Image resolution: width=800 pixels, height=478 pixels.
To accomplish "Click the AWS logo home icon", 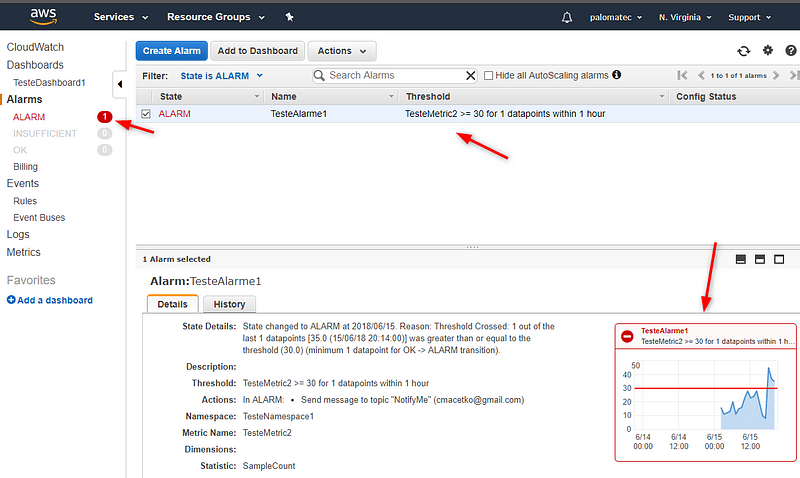I will tap(43, 16).
